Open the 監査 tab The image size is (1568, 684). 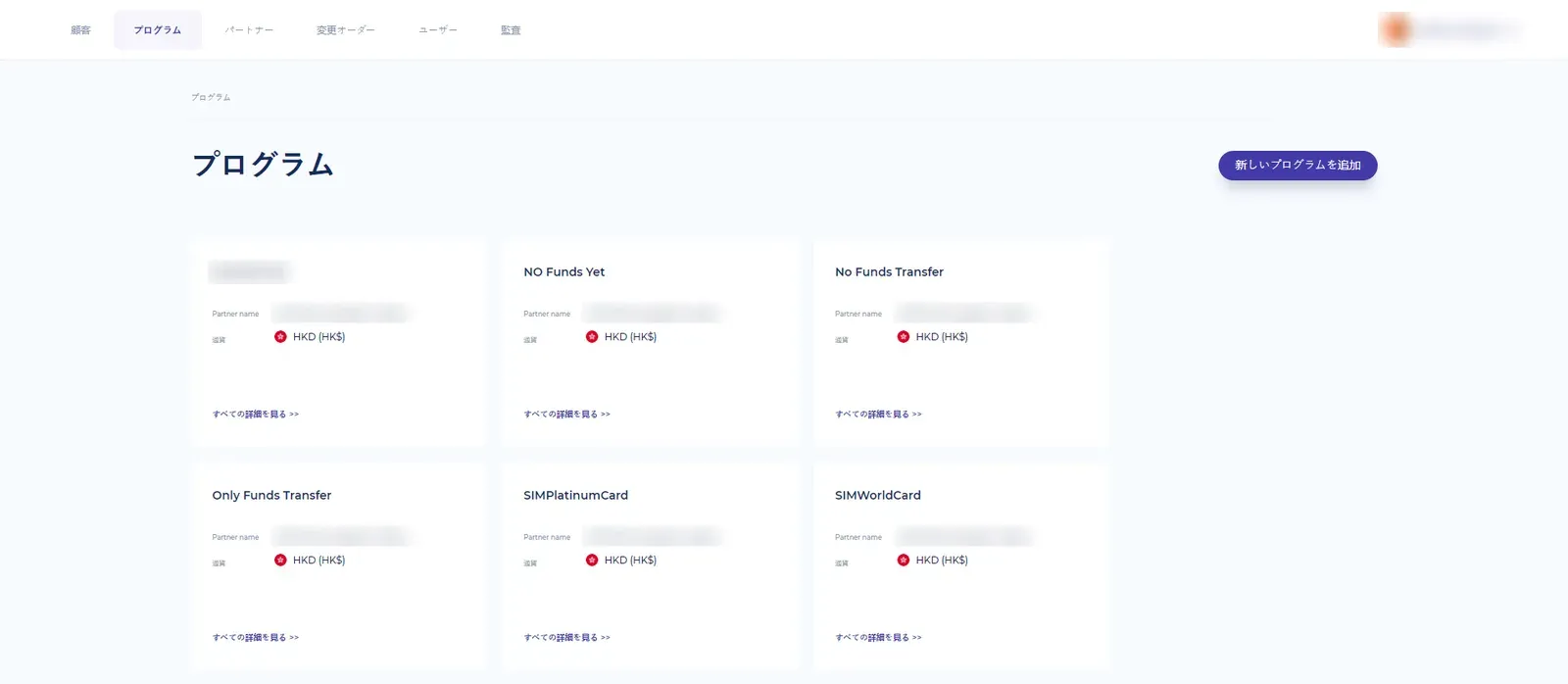coord(511,30)
